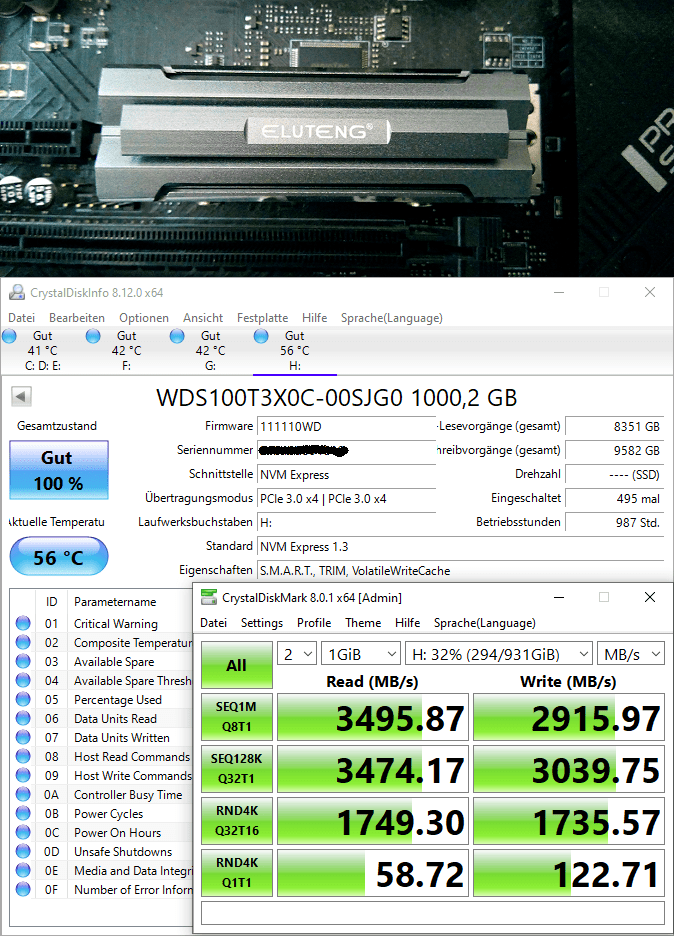Click the Übertragungsmodus field PCIe 3.0 x4
674x936 pixels.
(x=346, y=498)
